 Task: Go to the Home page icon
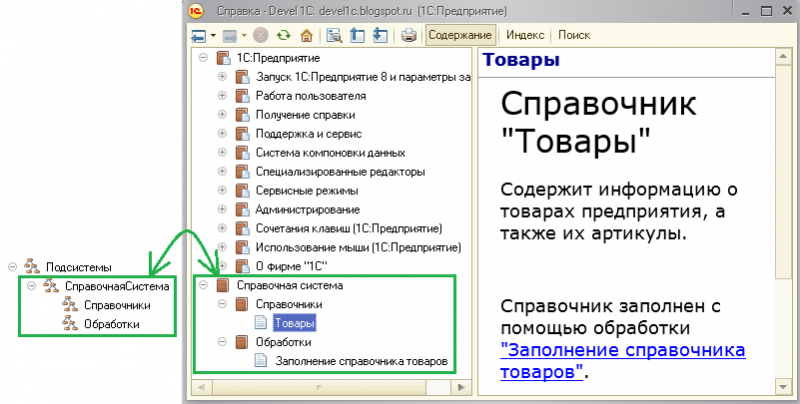[306, 35]
